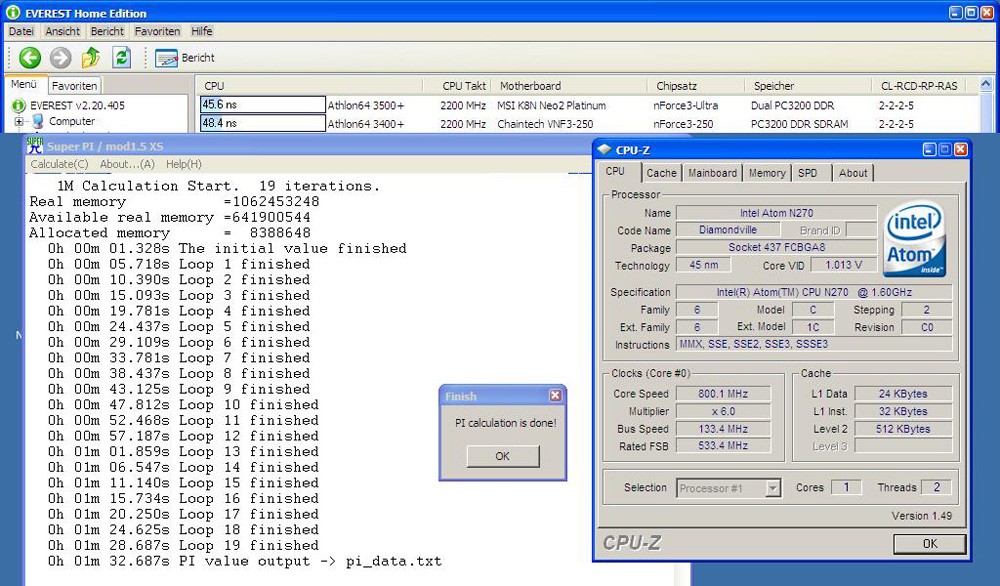The height and width of the screenshot is (586, 1000).
Task: Switch to the Favoriten tab in EVEREST
Action: point(75,86)
